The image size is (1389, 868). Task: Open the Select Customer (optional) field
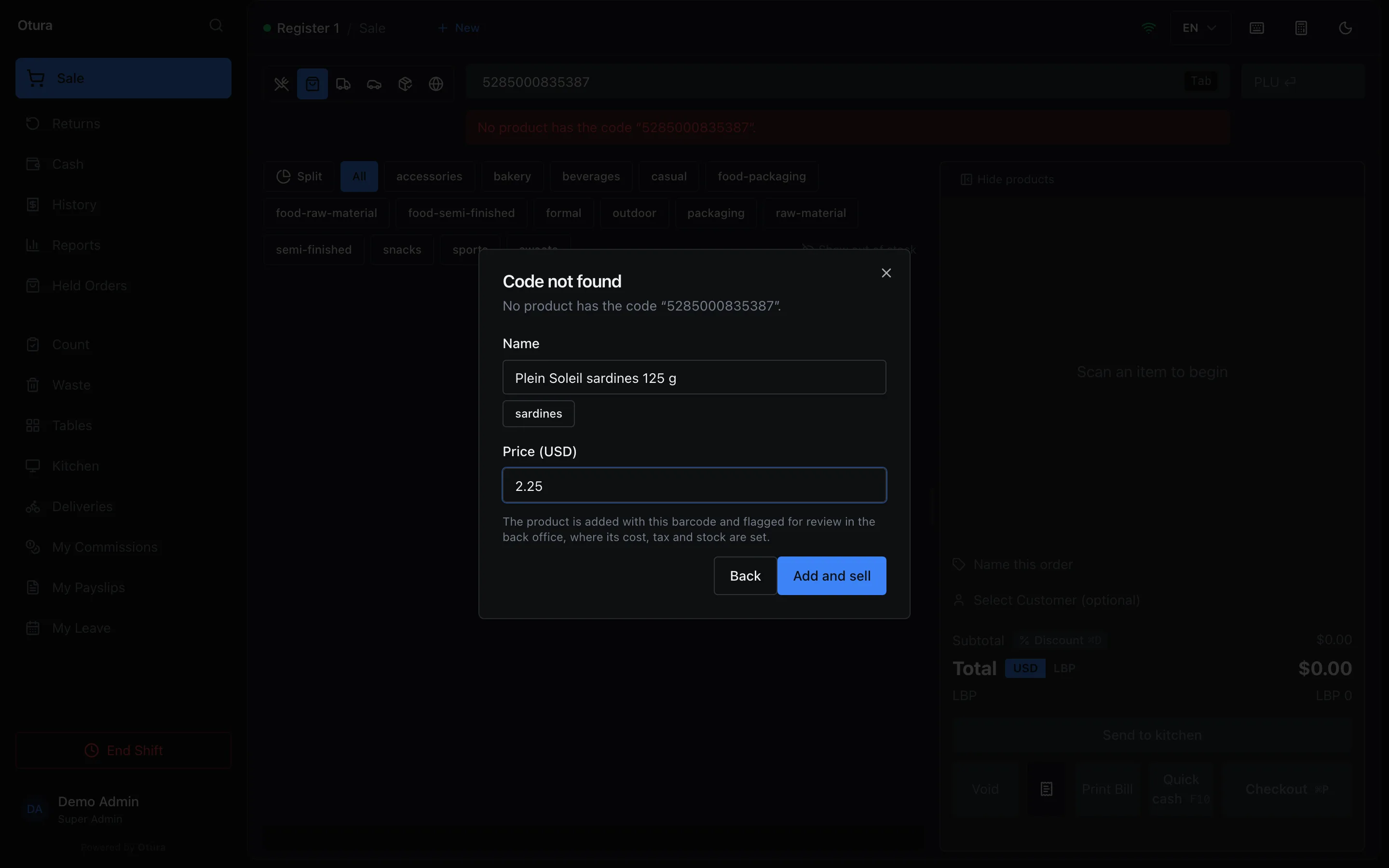(x=1152, y=600)
